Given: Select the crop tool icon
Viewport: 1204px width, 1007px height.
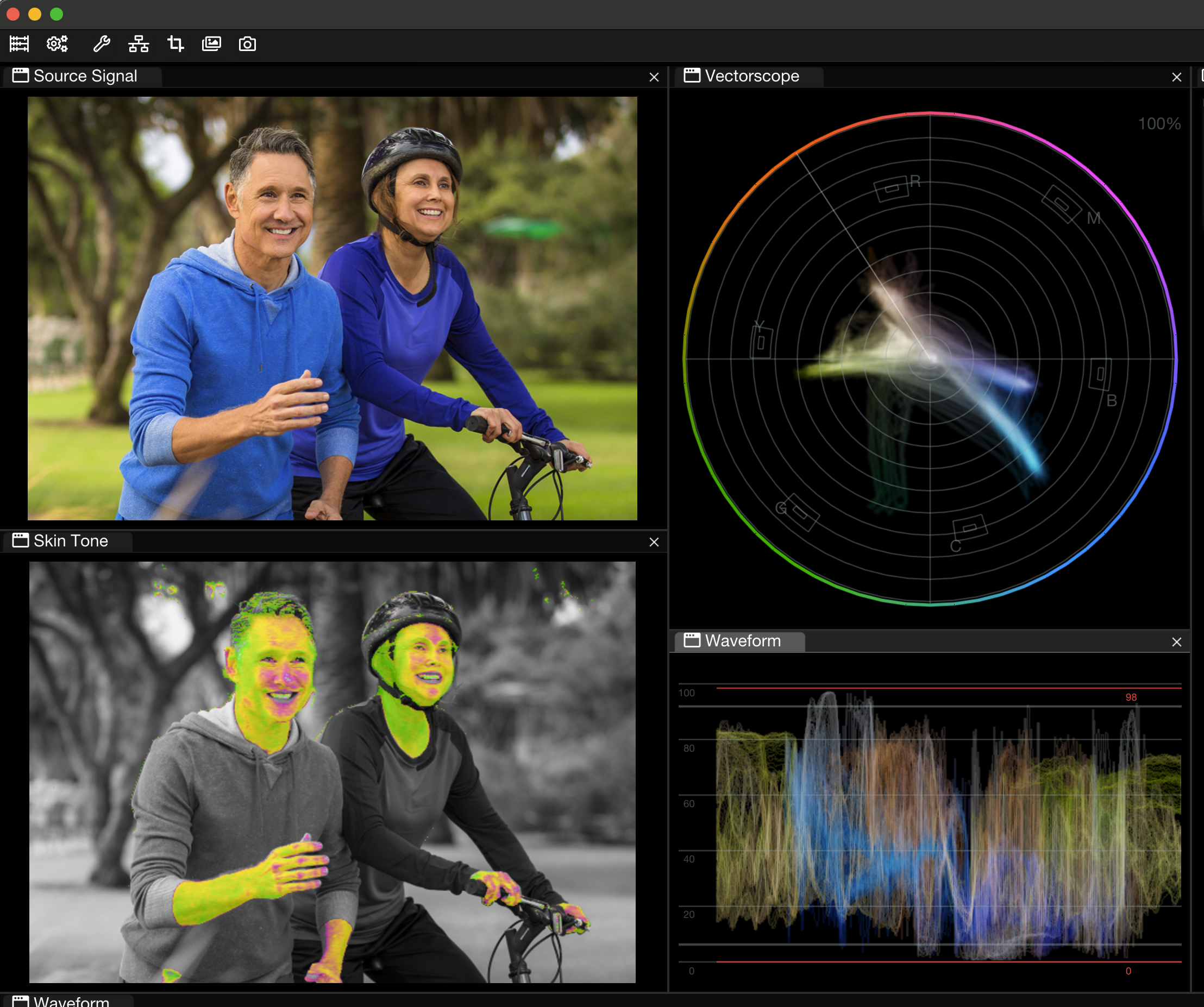Looking at the screenshot, I should point(175,44).
